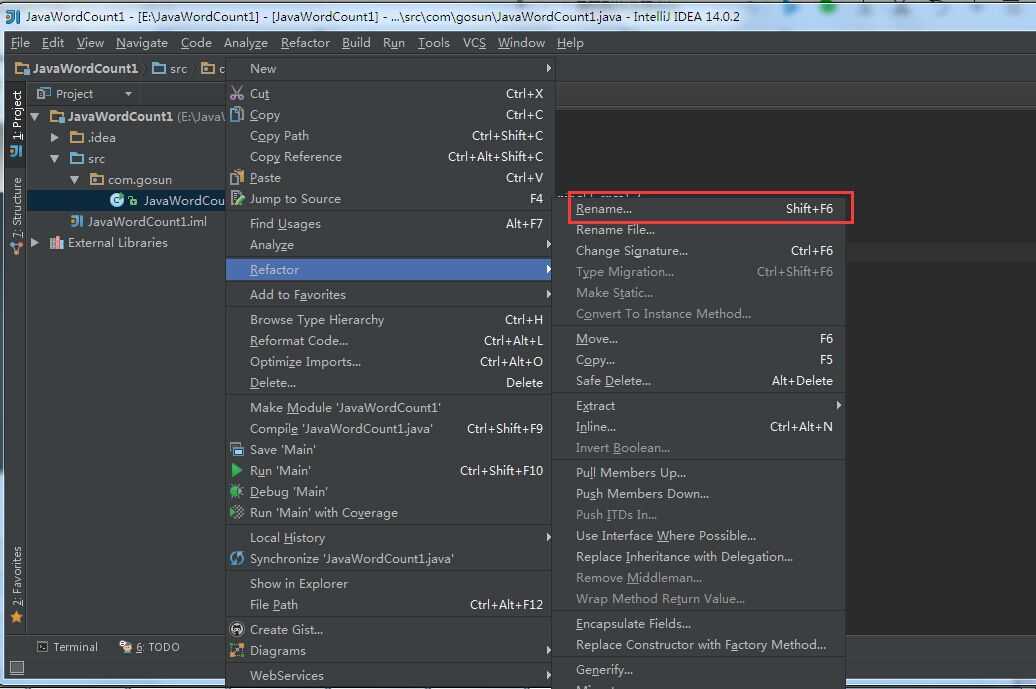Click the Diagrams icon in context menu
Image resolution: width=1036 pixels, height=689 pixels.
(x=237, y=650)
